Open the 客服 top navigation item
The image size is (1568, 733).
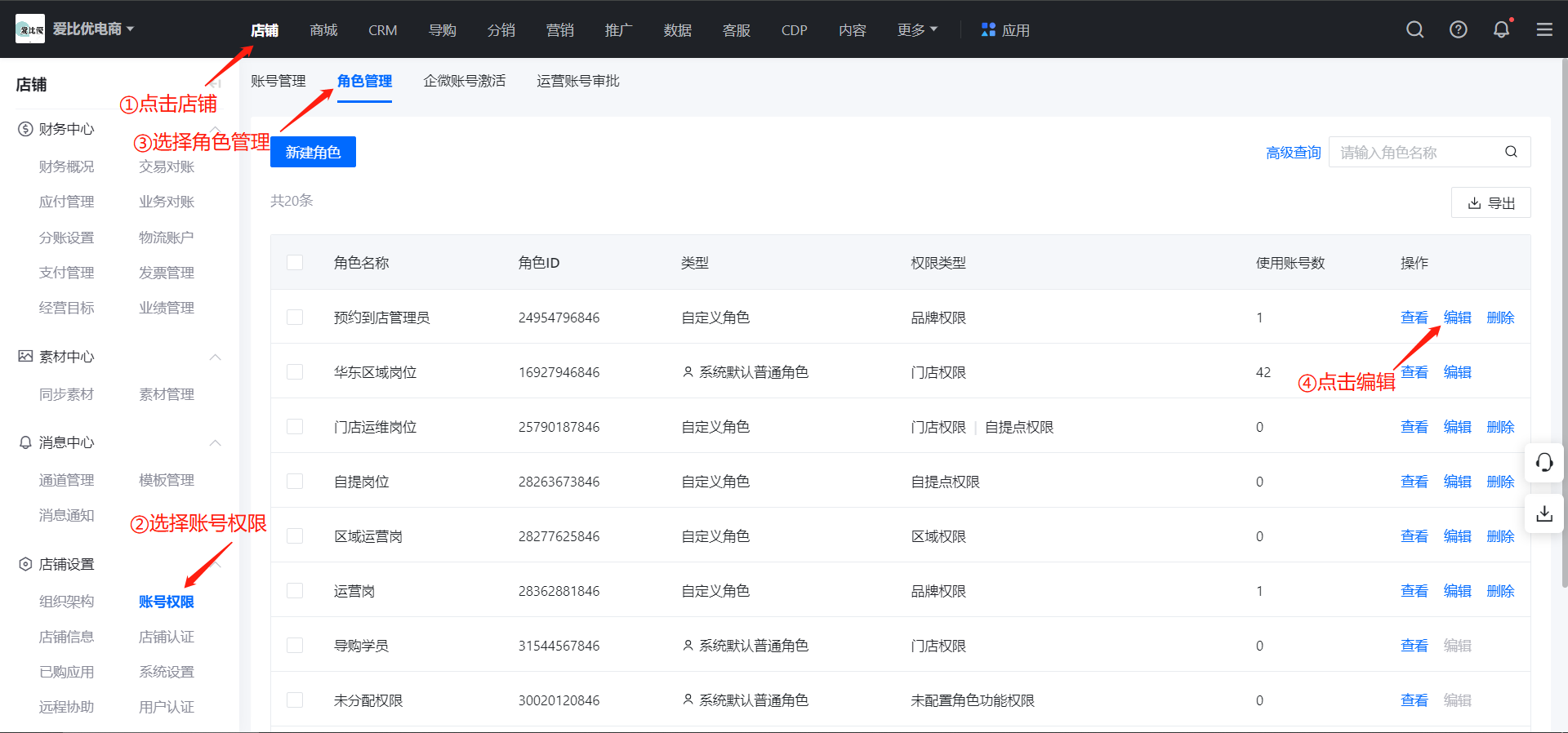pos(736,29)
